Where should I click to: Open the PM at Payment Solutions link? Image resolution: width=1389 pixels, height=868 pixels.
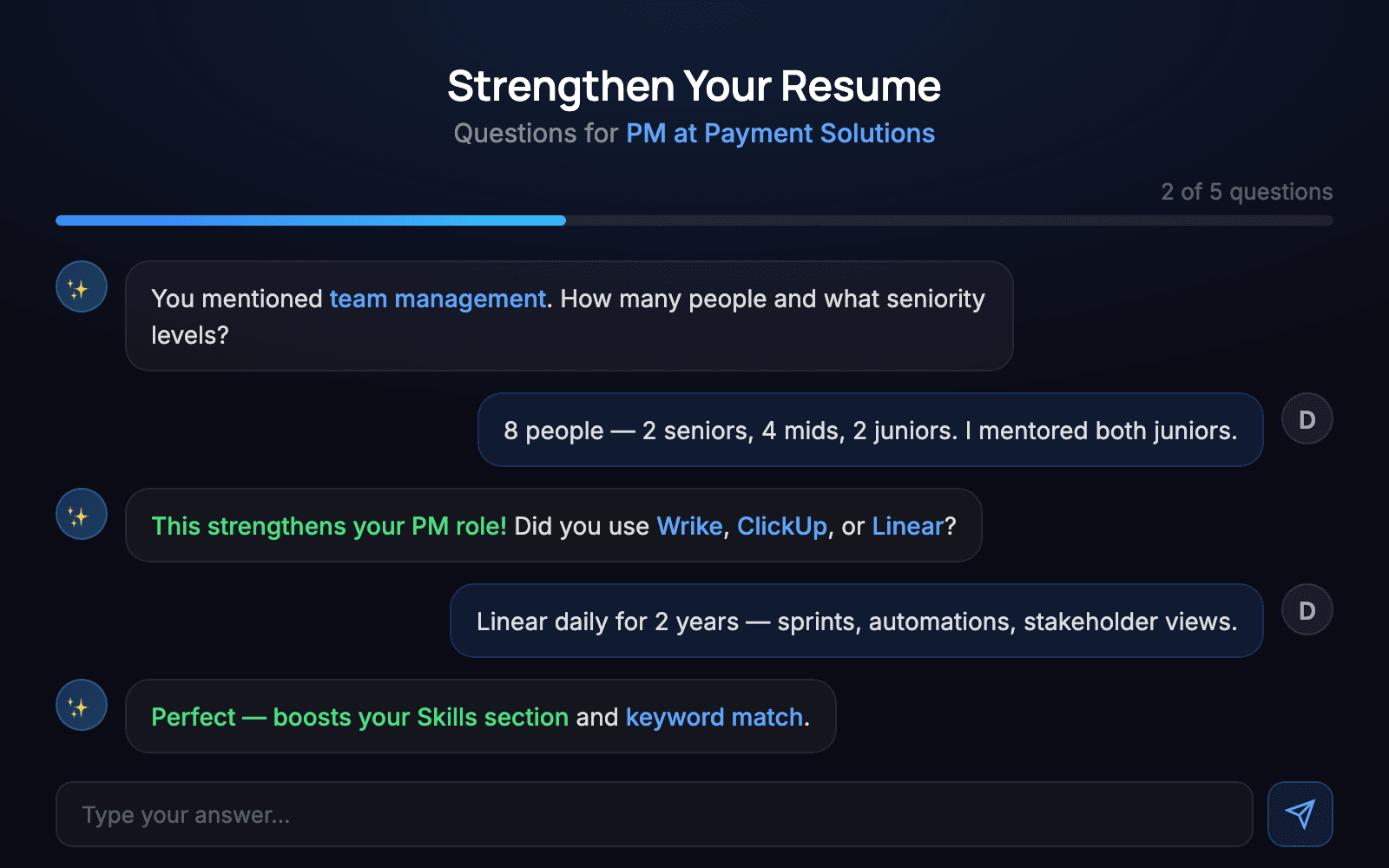point(780,134)
